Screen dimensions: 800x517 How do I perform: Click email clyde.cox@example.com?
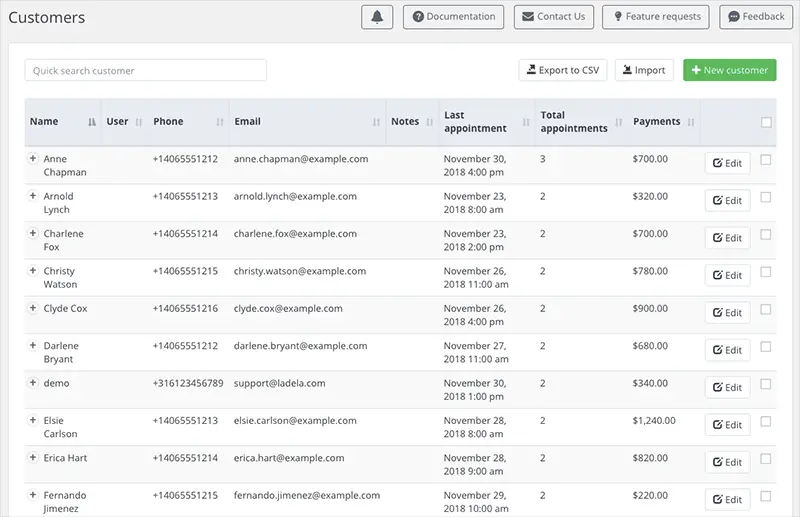point(288,309)
